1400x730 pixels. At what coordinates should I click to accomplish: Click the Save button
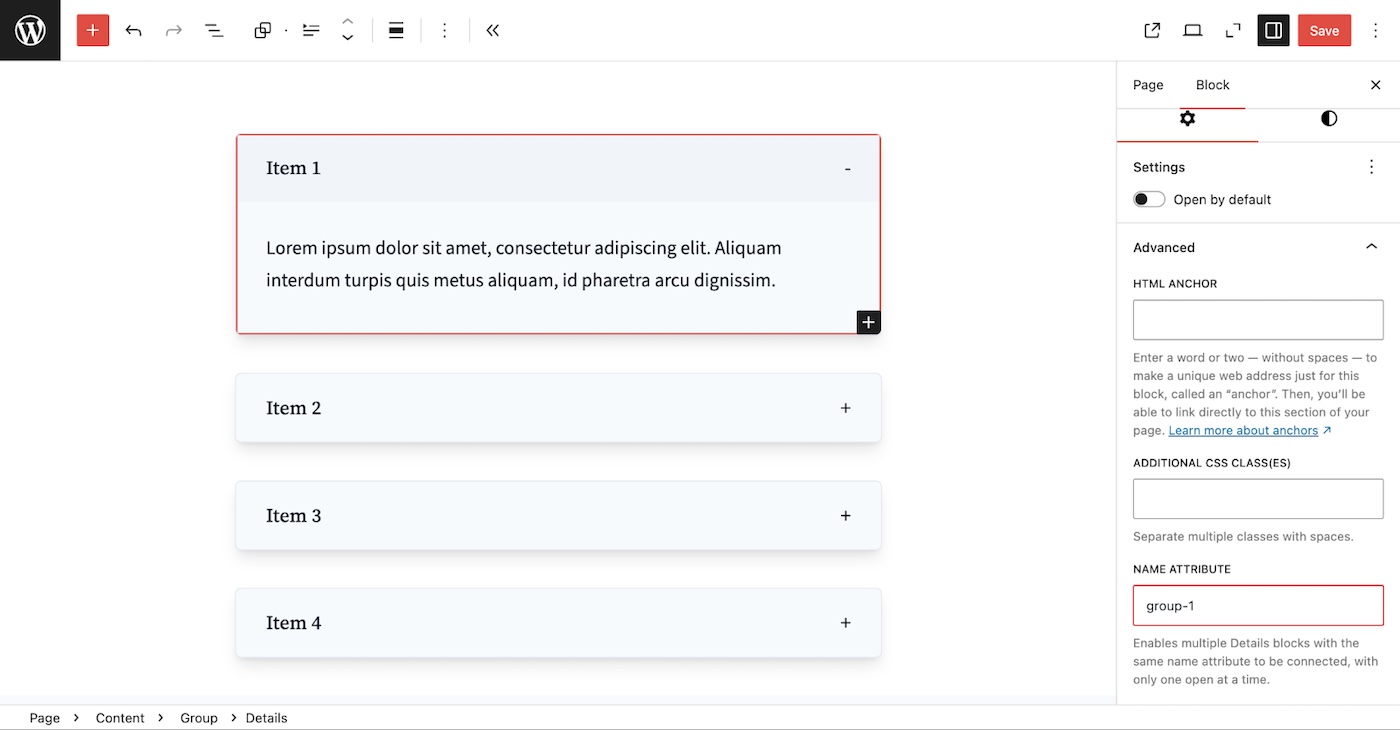tap(1323, 30)
